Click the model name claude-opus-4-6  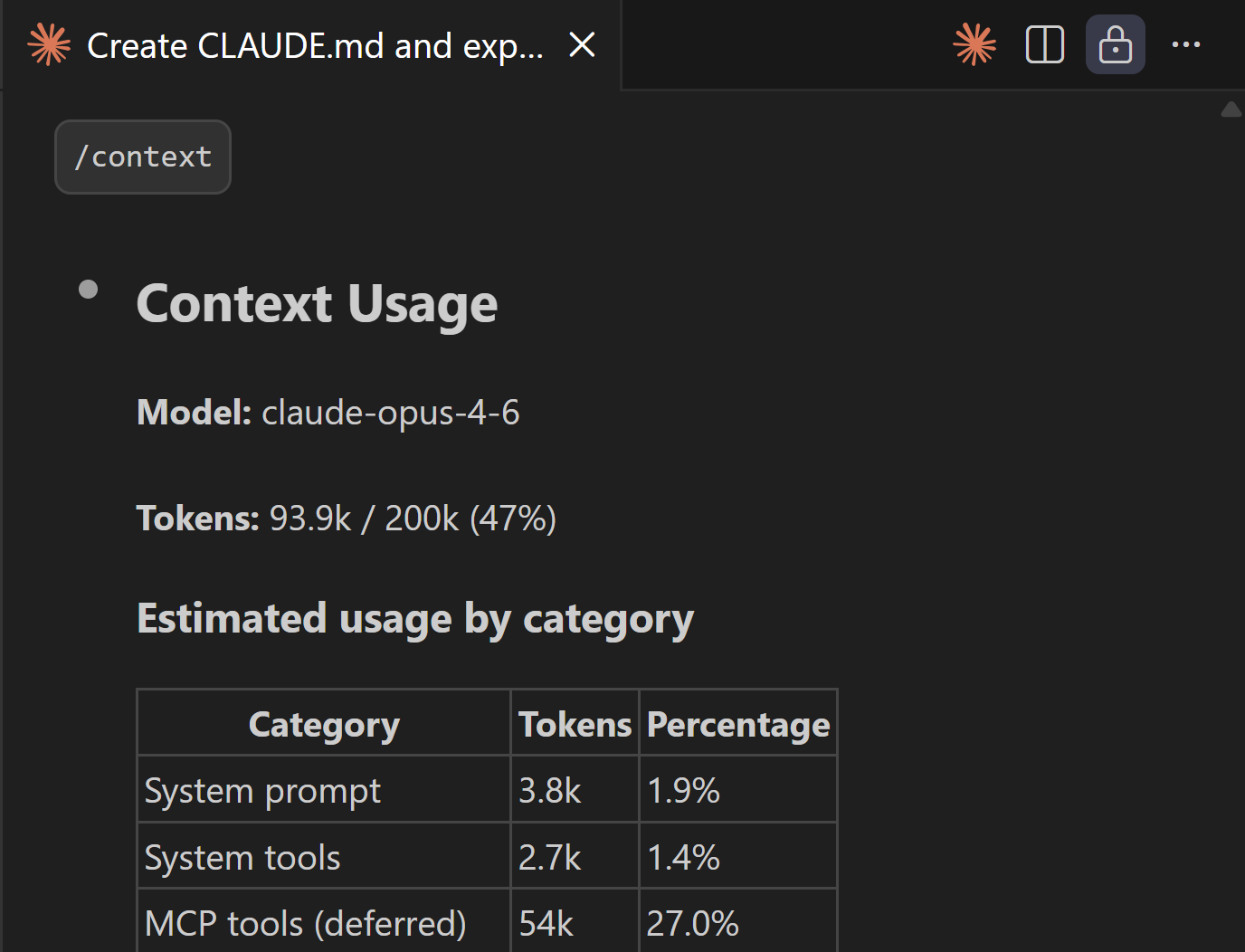[391, 412]
